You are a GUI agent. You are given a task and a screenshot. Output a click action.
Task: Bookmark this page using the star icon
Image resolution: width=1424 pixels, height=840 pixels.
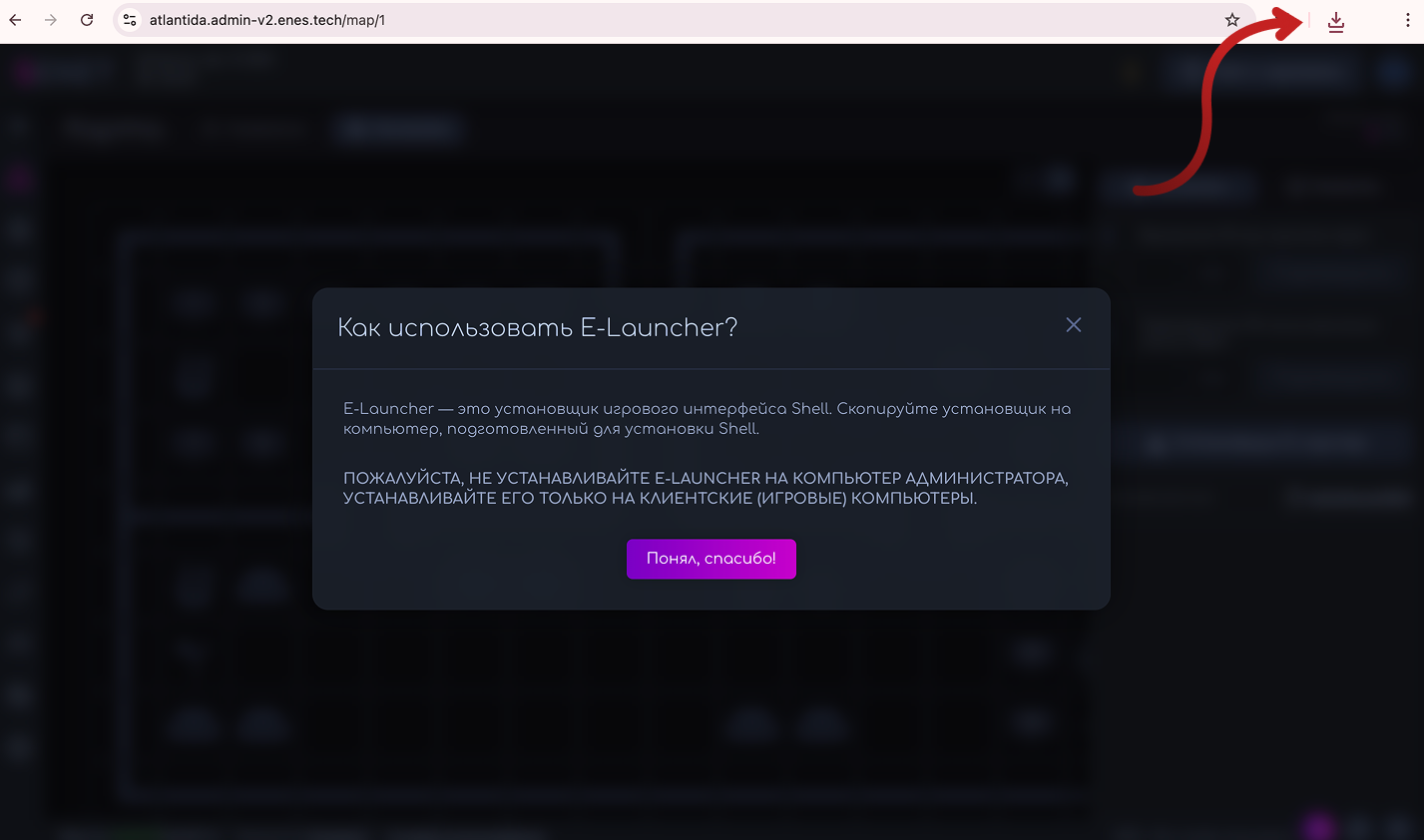[1232, 19]
